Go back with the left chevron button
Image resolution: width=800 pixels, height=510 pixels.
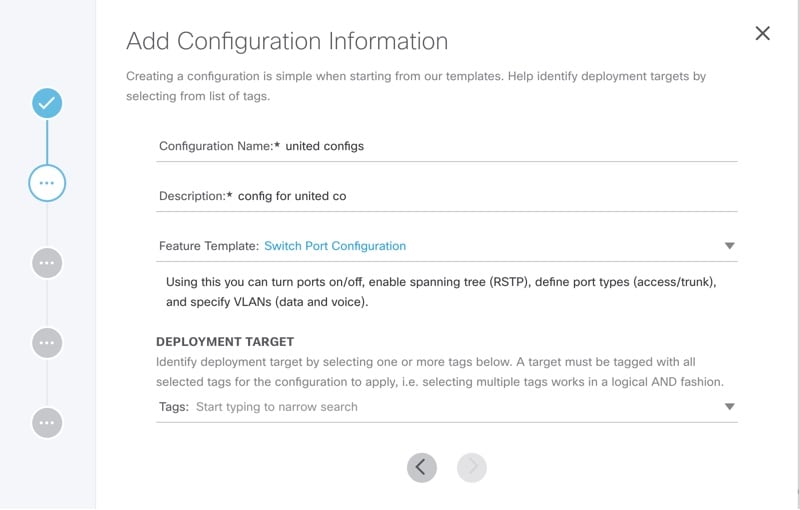point(421,467)
